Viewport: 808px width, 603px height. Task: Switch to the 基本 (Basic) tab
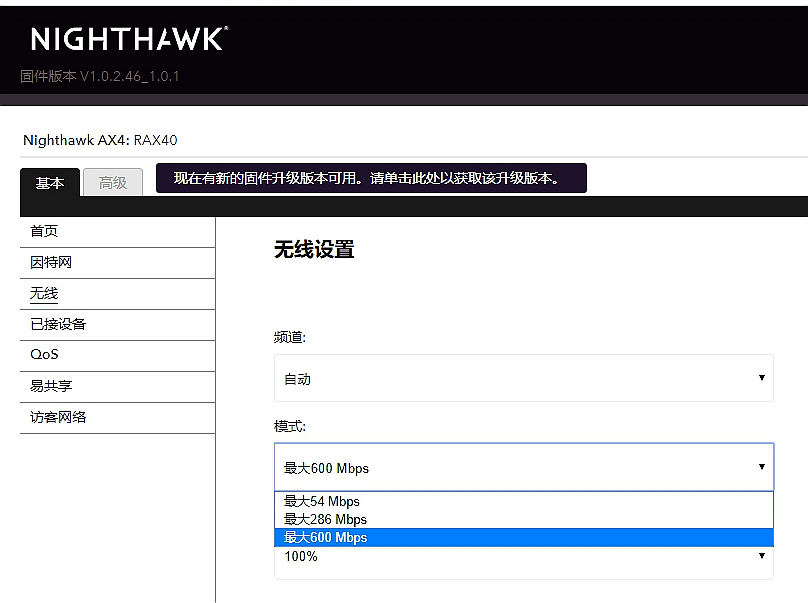pos(49,183)
